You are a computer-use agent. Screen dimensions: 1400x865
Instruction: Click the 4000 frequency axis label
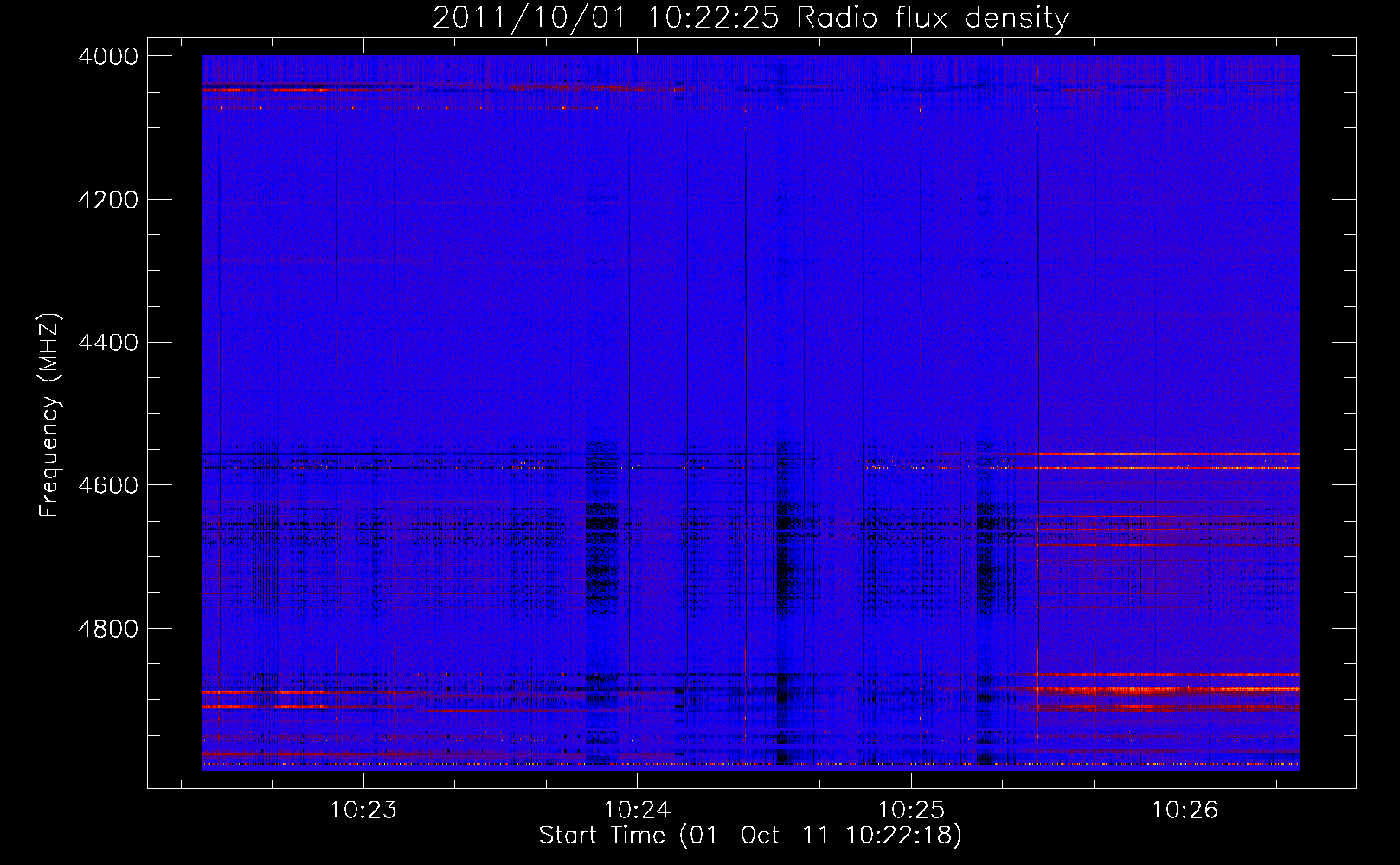tap(108, 56)
